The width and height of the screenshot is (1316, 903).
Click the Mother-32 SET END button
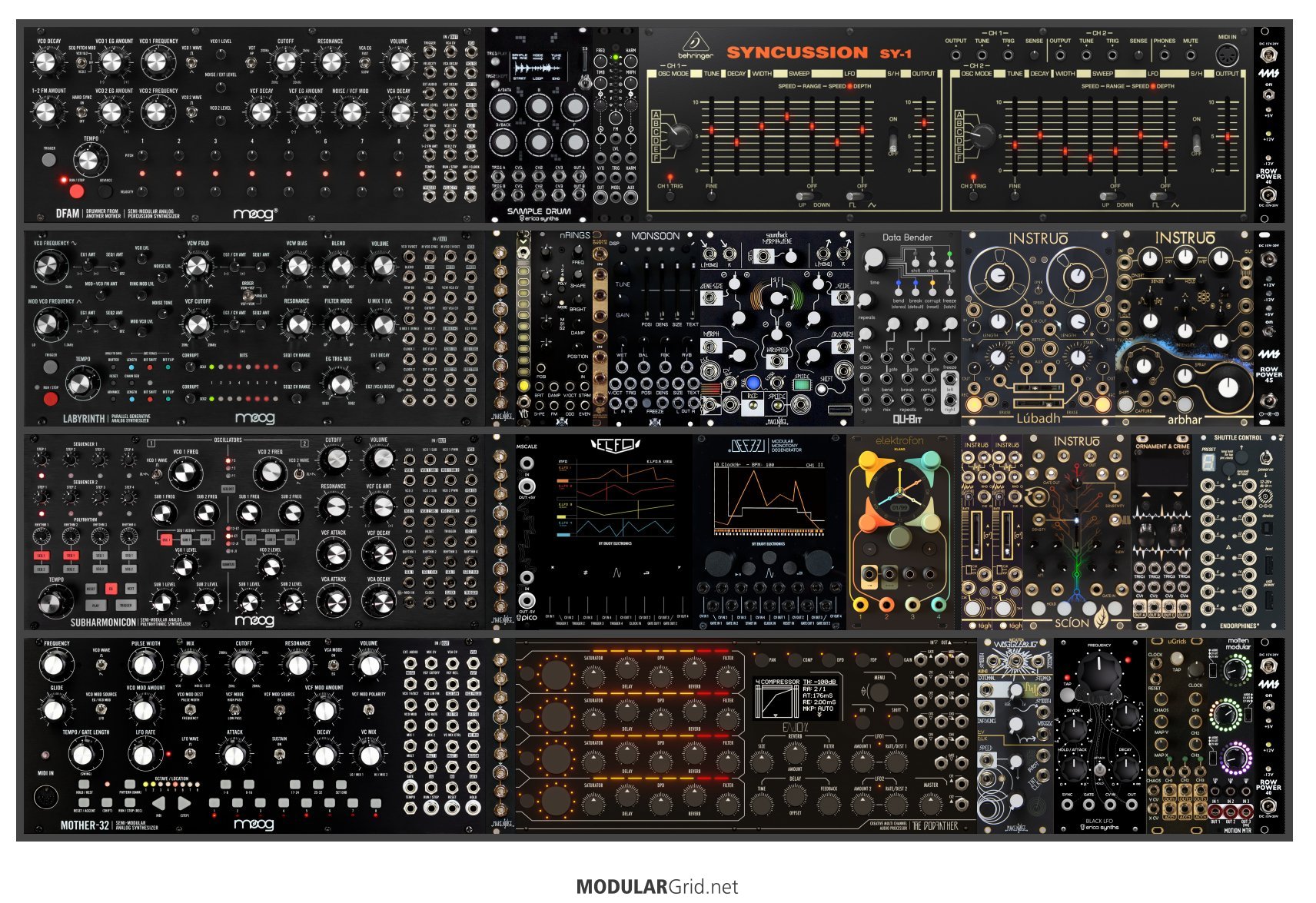pyautogui.click(x=341, y=785)
